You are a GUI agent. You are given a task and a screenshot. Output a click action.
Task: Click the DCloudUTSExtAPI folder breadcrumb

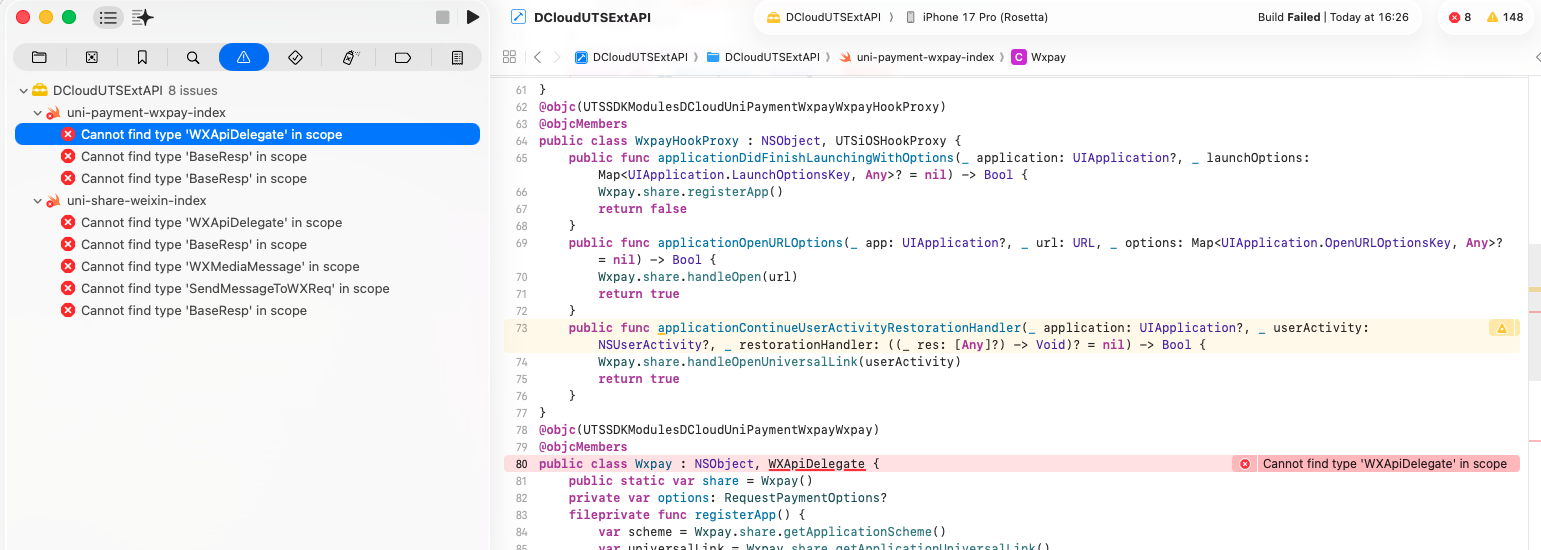[x=763, y=57]
